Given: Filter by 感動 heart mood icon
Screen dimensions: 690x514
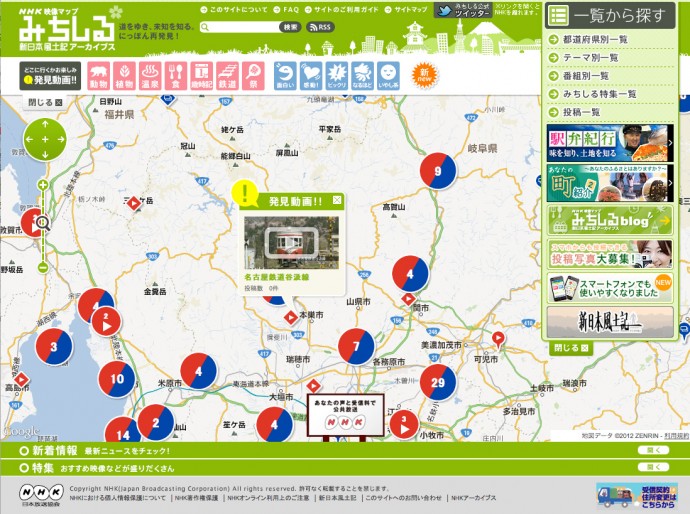Looking at the screenshot, I should (311, 76).
